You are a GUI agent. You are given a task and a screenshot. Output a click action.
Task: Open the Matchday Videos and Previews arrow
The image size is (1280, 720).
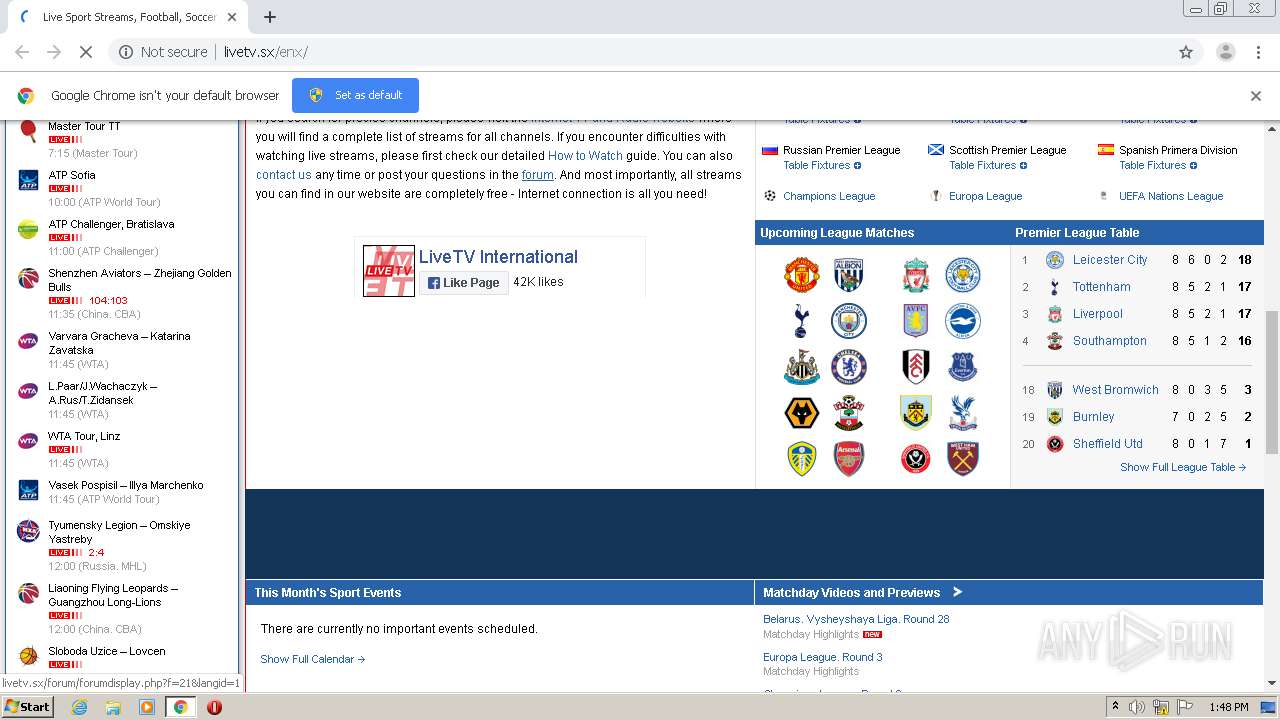957,592
